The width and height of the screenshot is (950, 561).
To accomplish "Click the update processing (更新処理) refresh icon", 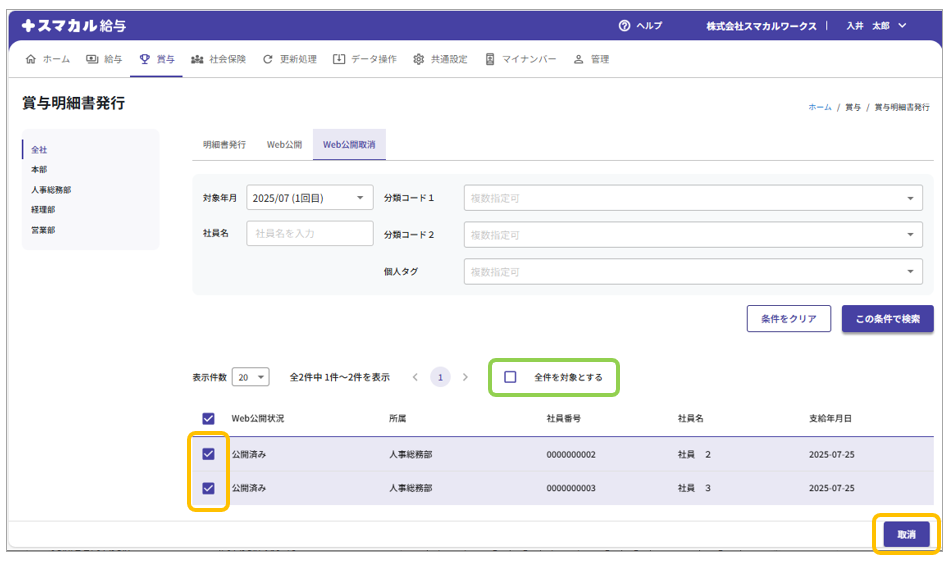I will pyautogui.click(x=268, y=59).
